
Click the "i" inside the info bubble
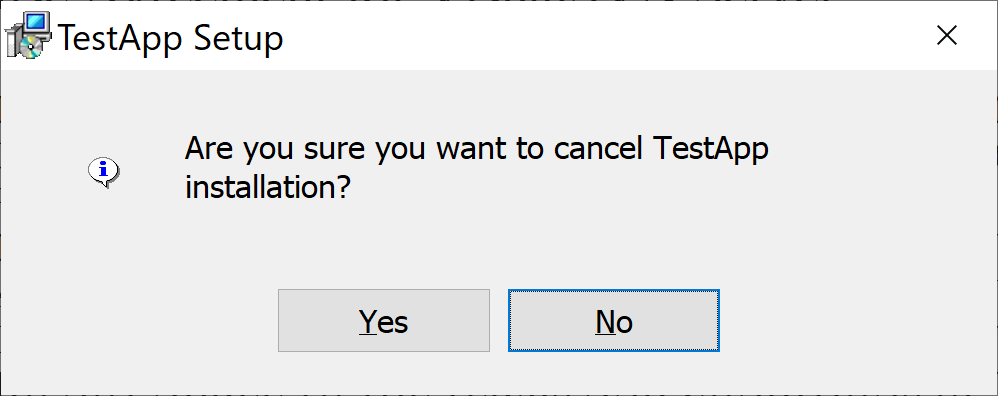click(104, 169)
